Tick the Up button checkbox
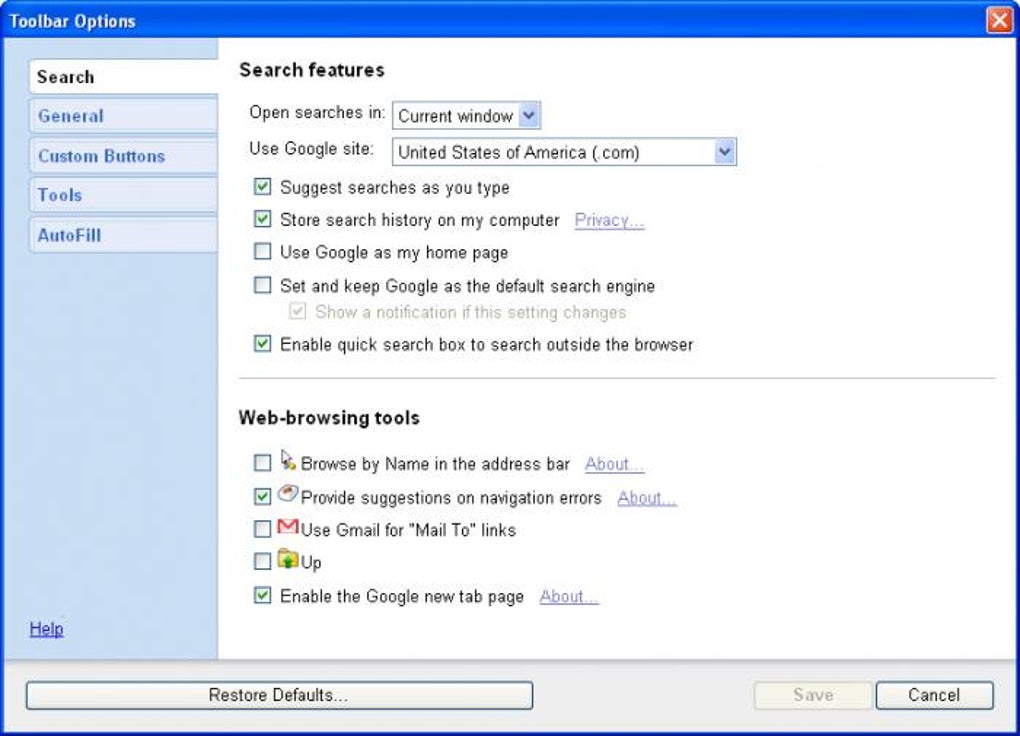This screenshot has height=736, width=1020. tap(262, 561)
